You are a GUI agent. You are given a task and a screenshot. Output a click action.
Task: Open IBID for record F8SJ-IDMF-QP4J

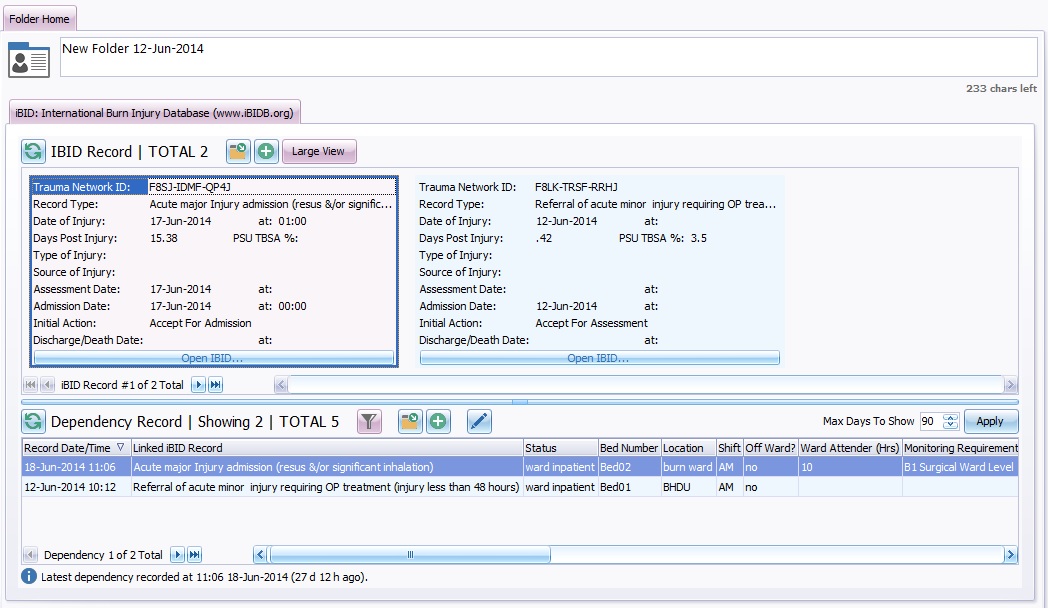click(x=212, y=358)
